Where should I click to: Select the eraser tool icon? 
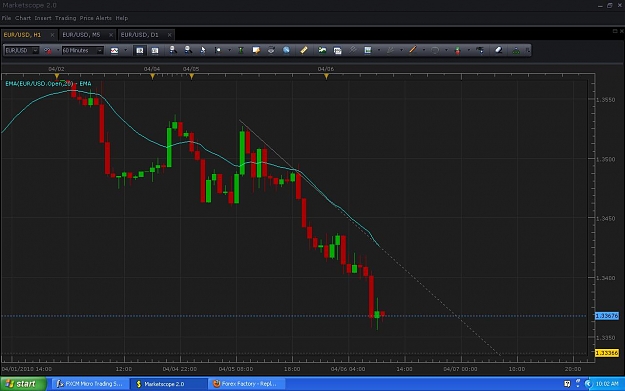pyautogui.click(x=498, y=50)
